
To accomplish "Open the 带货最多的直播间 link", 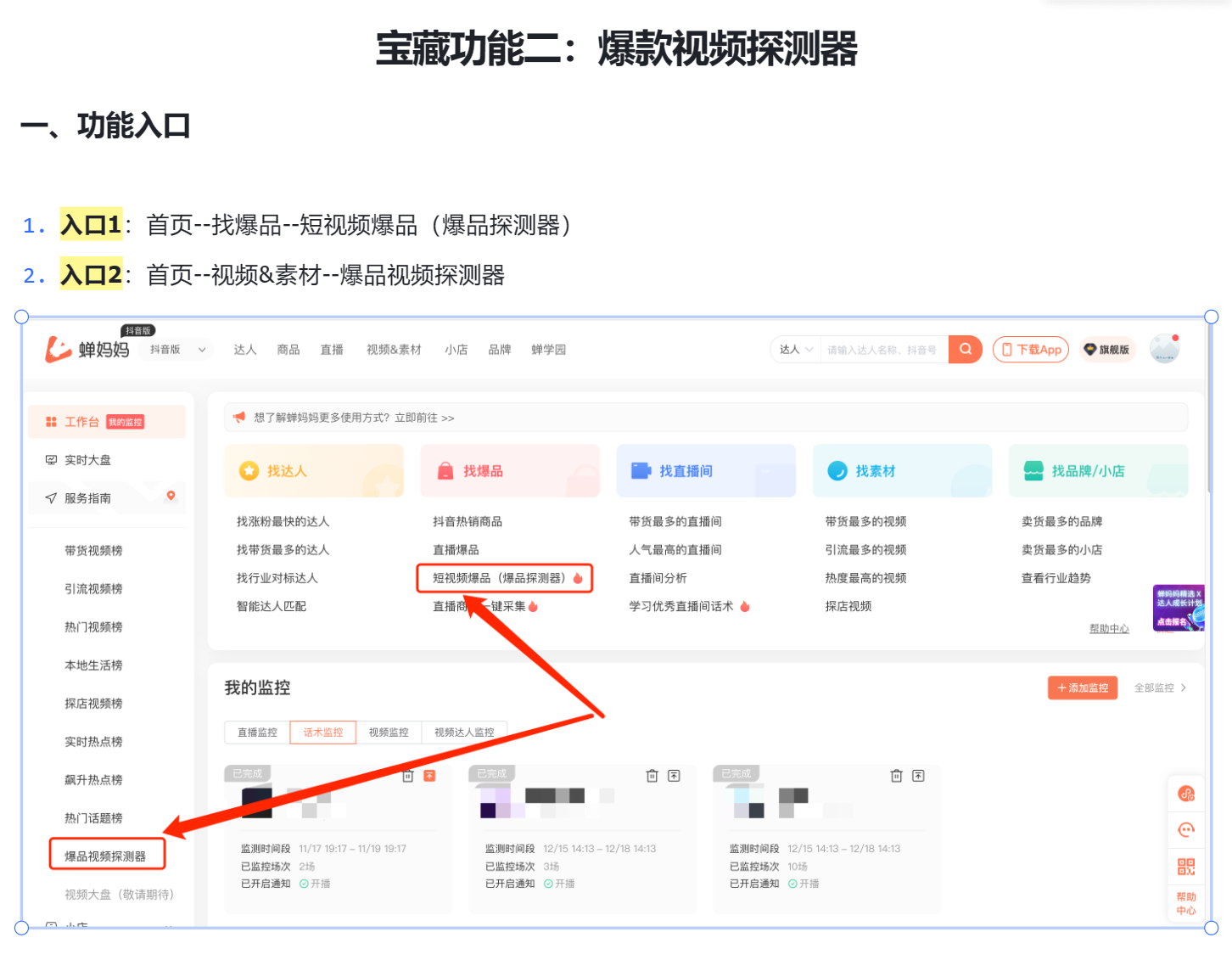I will 675,522.
